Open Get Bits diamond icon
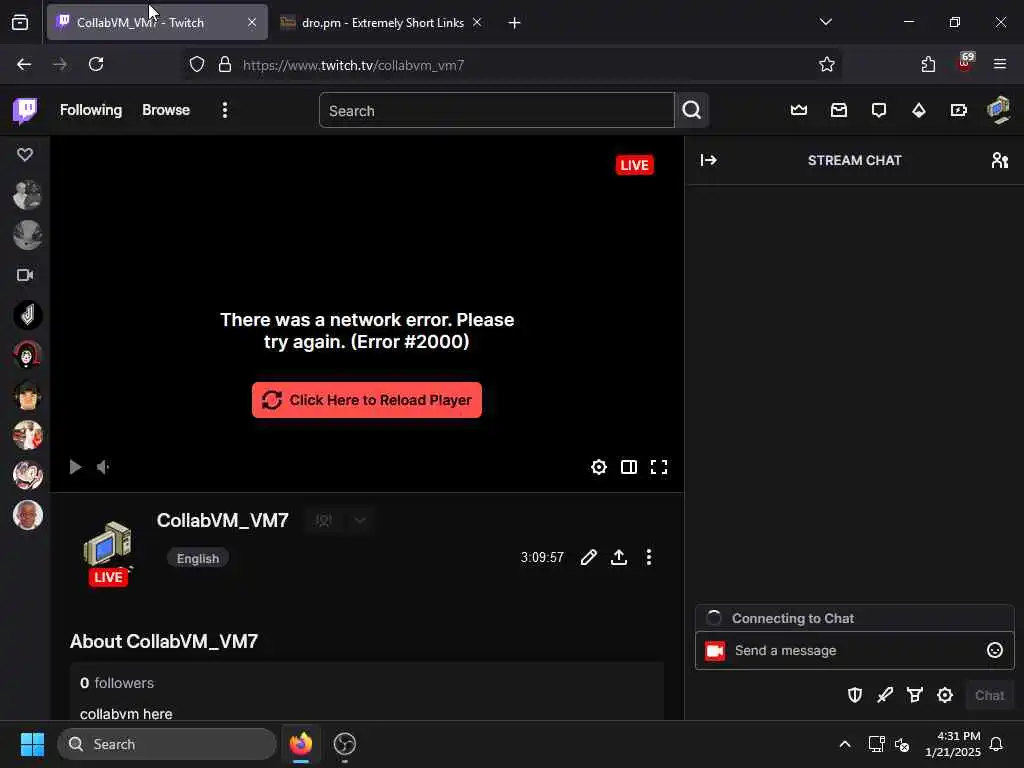Viewport: 1024px width, 768px height. tap(919, 110)
